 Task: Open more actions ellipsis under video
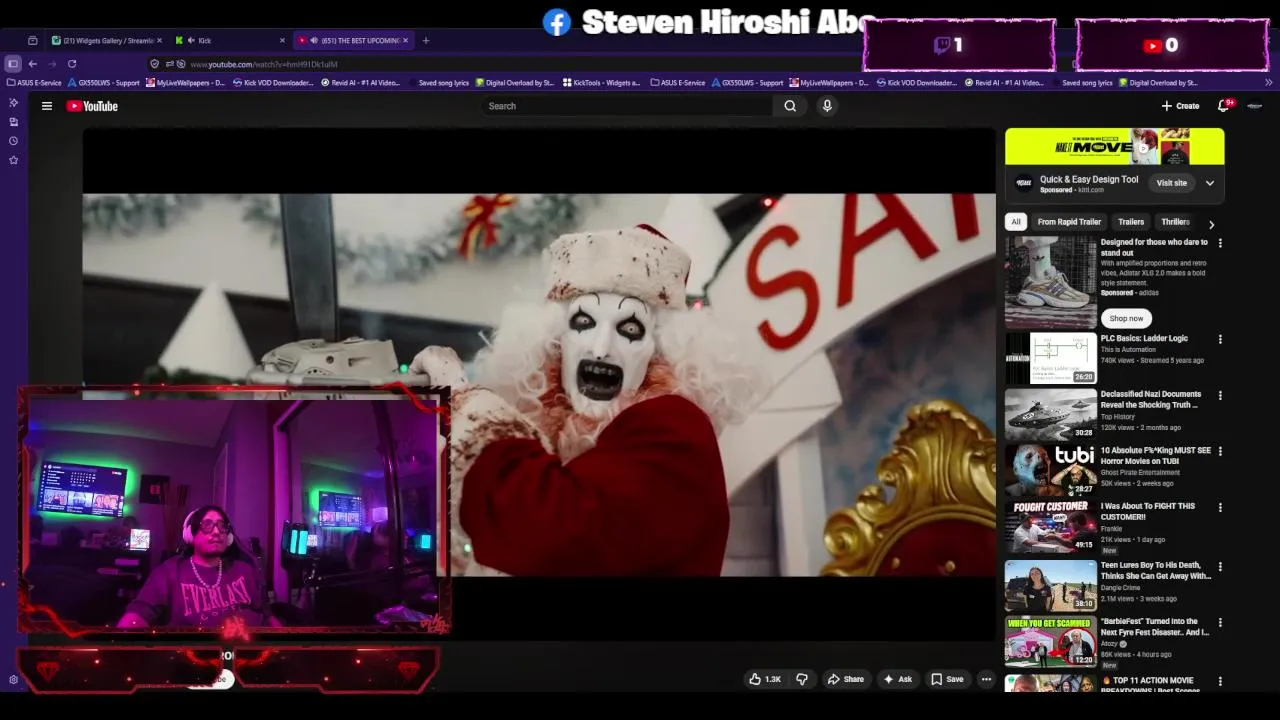point(986,679)
